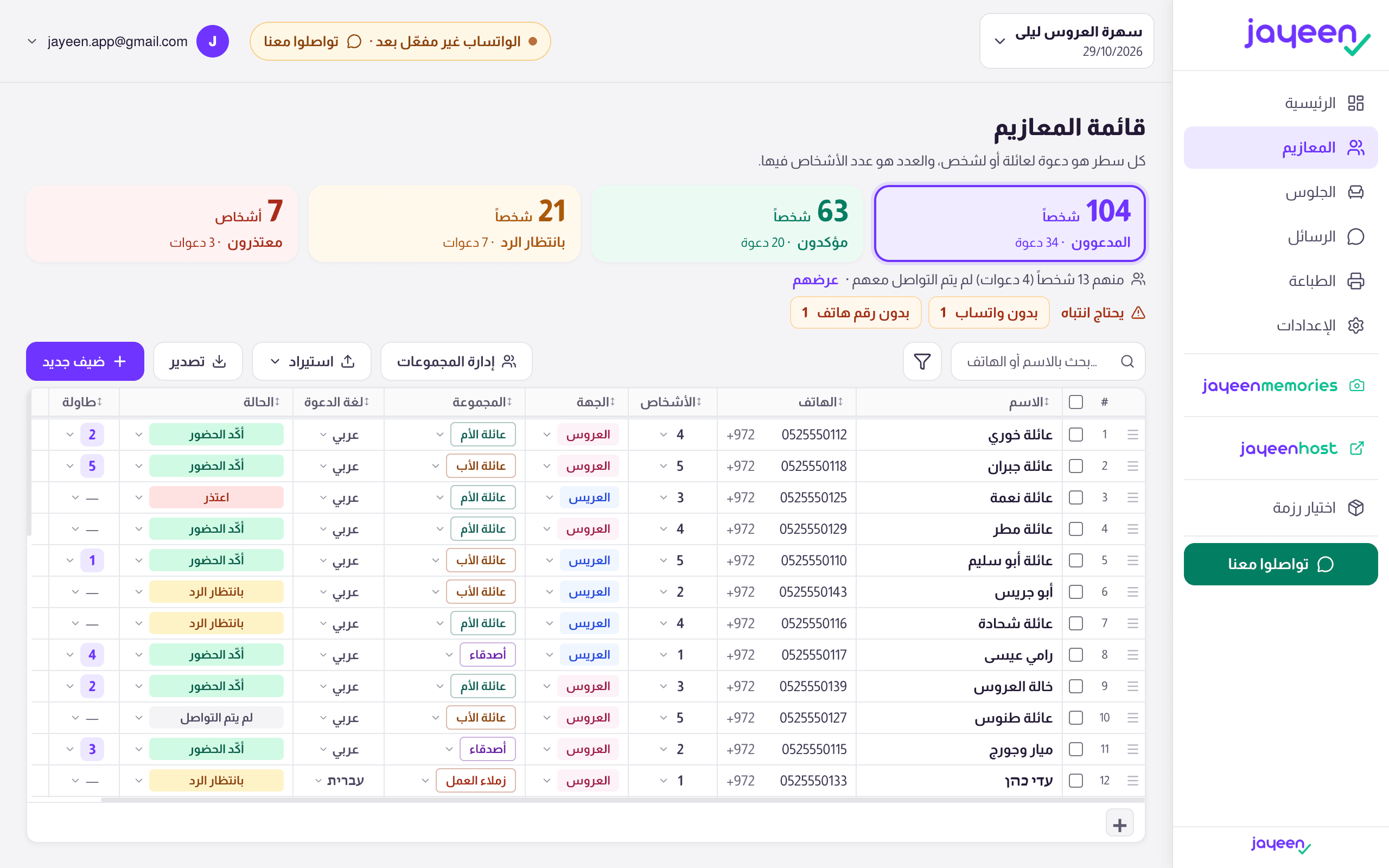Select checkbox for أبو جريس
This screenshot has width=1389, height=868.
point(1076,592)
